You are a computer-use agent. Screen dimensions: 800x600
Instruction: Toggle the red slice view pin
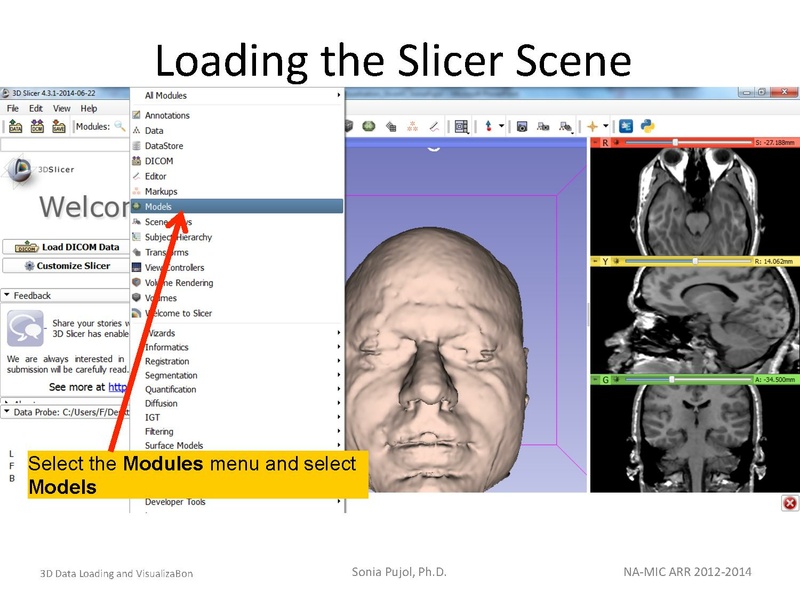[x=595, y=142]
